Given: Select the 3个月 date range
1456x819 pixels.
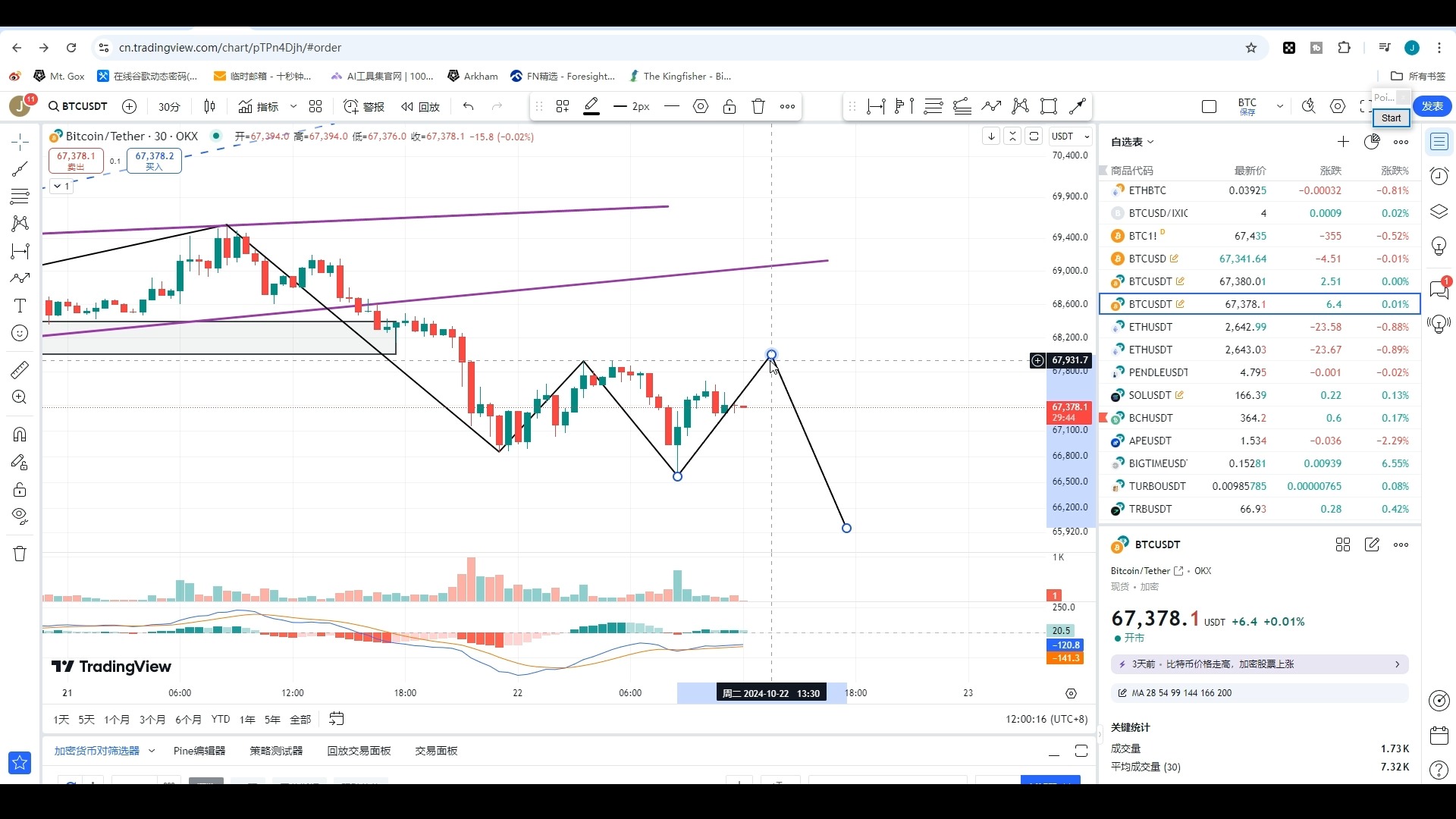Looking at the screenshot, I should pos(152,719).
